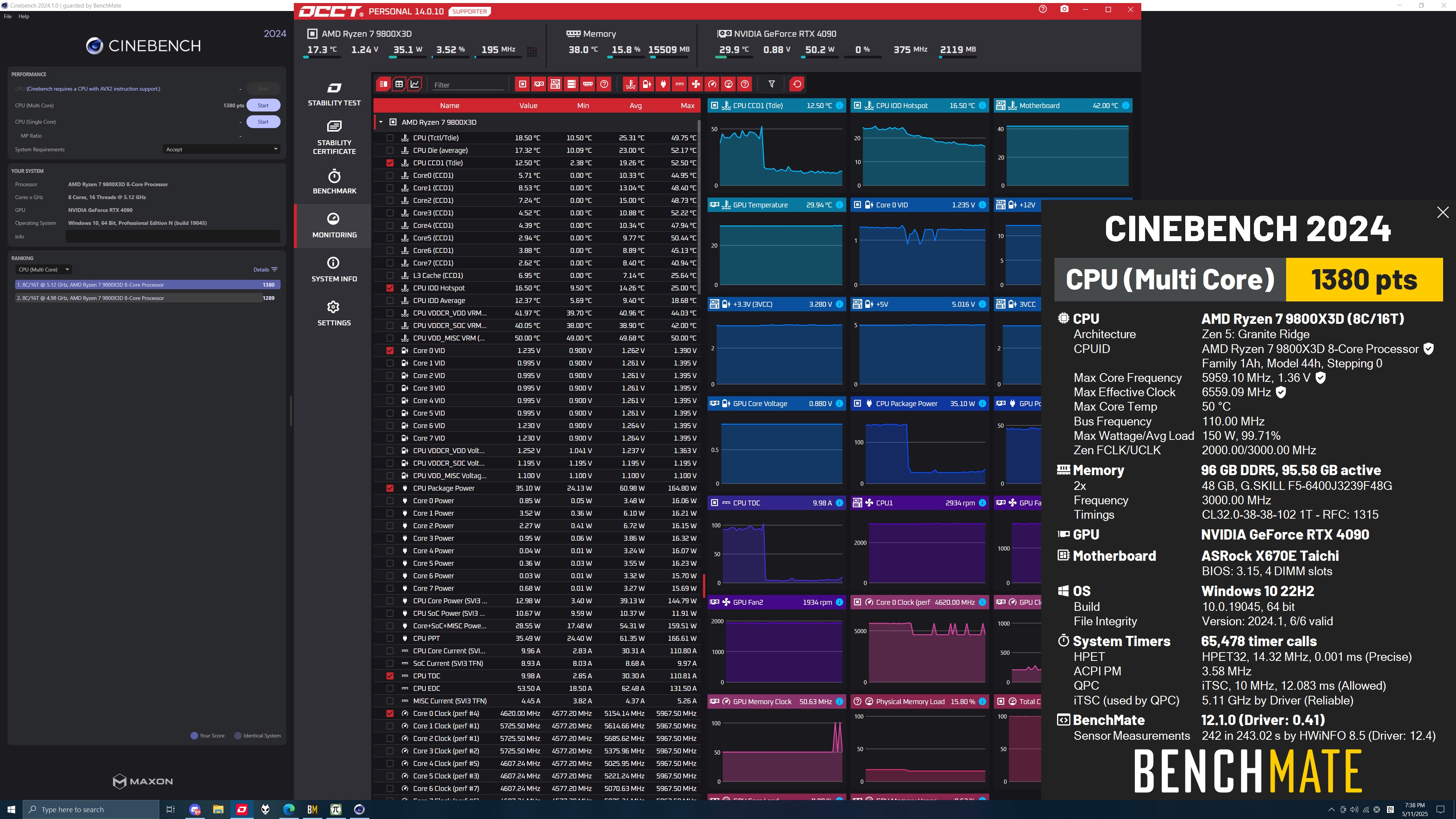Open ranking Details link

point(265,270)
